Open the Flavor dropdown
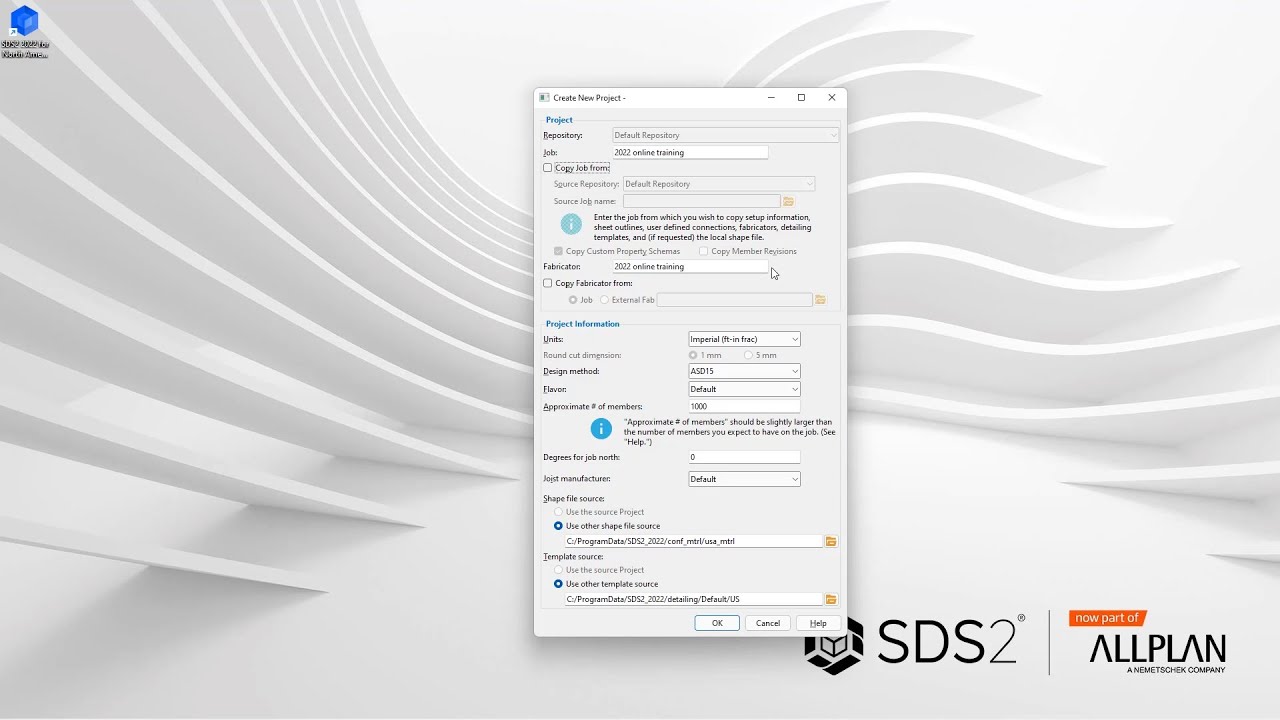 tap(744, 389)
